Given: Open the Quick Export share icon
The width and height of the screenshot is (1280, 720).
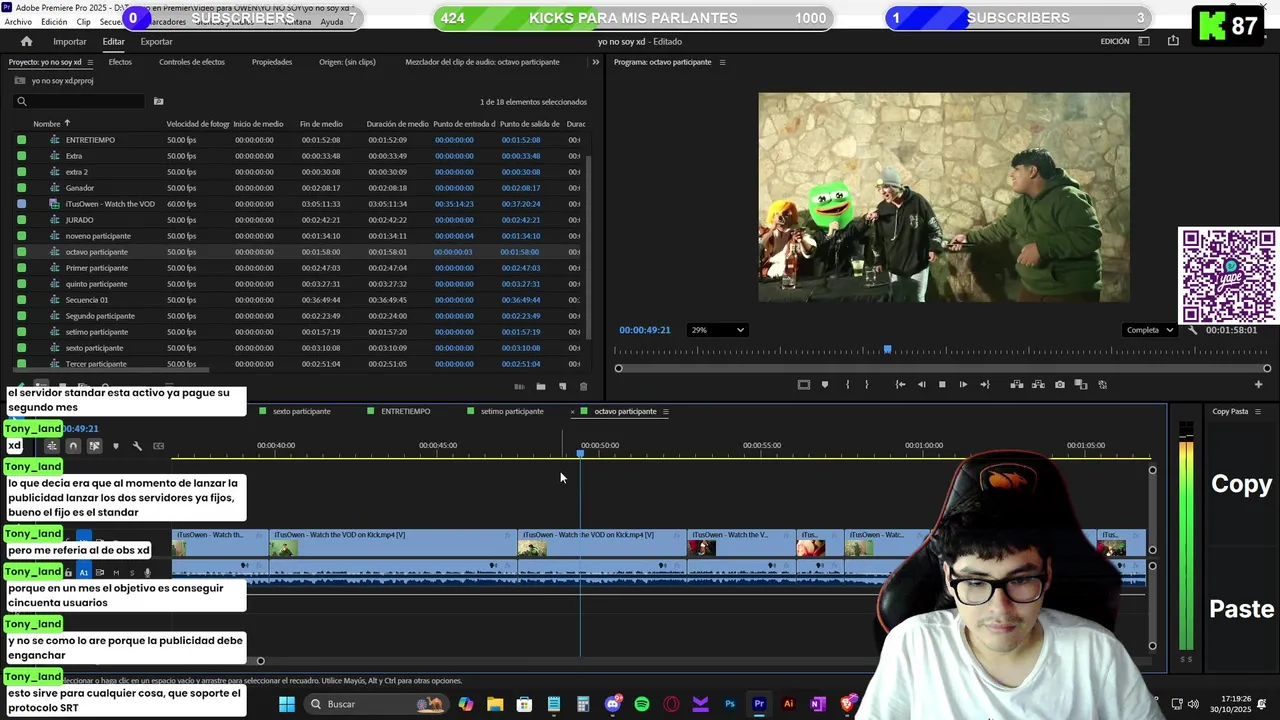Looking at the screenshot, I should 1173,41.
